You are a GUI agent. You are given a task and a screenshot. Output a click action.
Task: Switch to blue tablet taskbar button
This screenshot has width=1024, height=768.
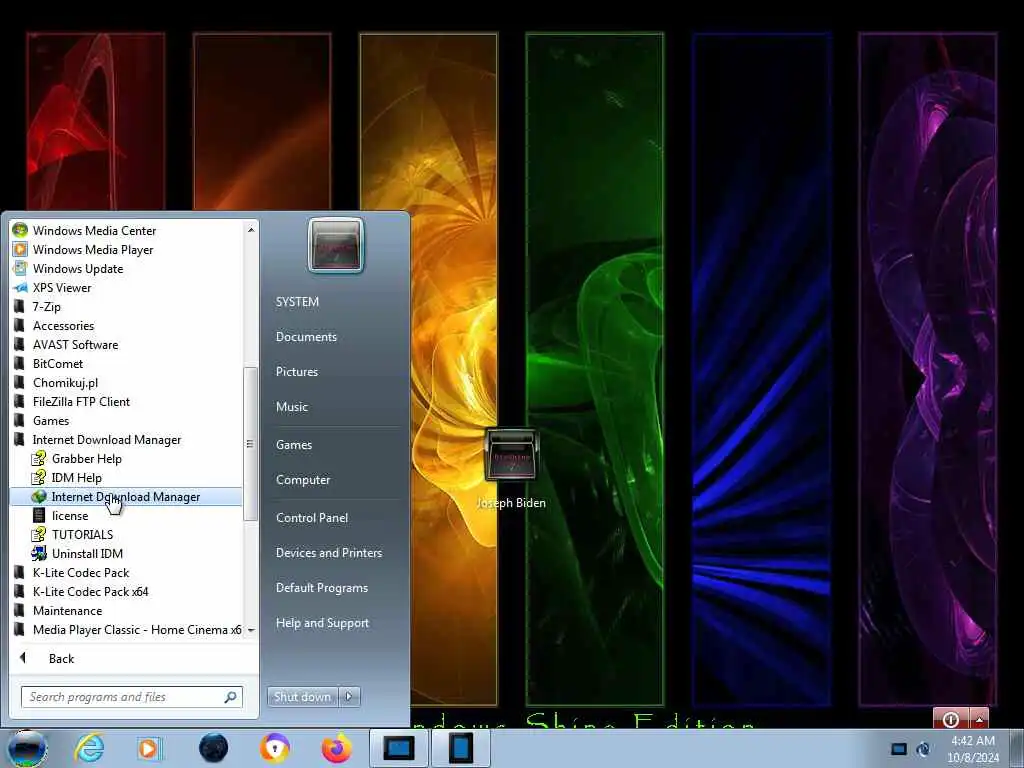point(460,748)
